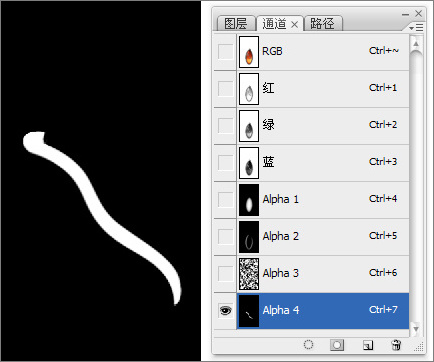The image size is (434, 362).
Task: Select the 绿 channel name
Action: 268,125
